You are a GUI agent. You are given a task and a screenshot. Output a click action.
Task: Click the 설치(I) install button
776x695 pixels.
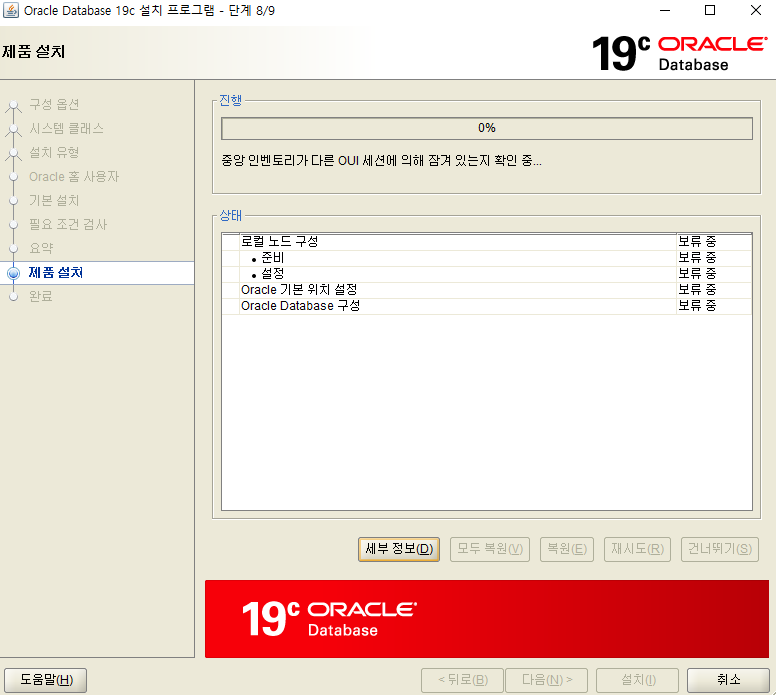(x=637, y=680)
